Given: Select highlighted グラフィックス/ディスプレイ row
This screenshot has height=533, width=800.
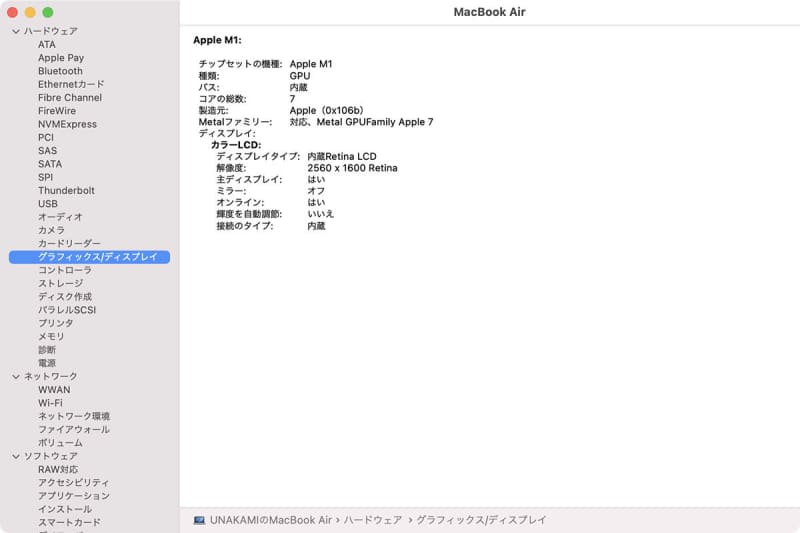Looking at the screenshot, I should [x=89, y=257].
